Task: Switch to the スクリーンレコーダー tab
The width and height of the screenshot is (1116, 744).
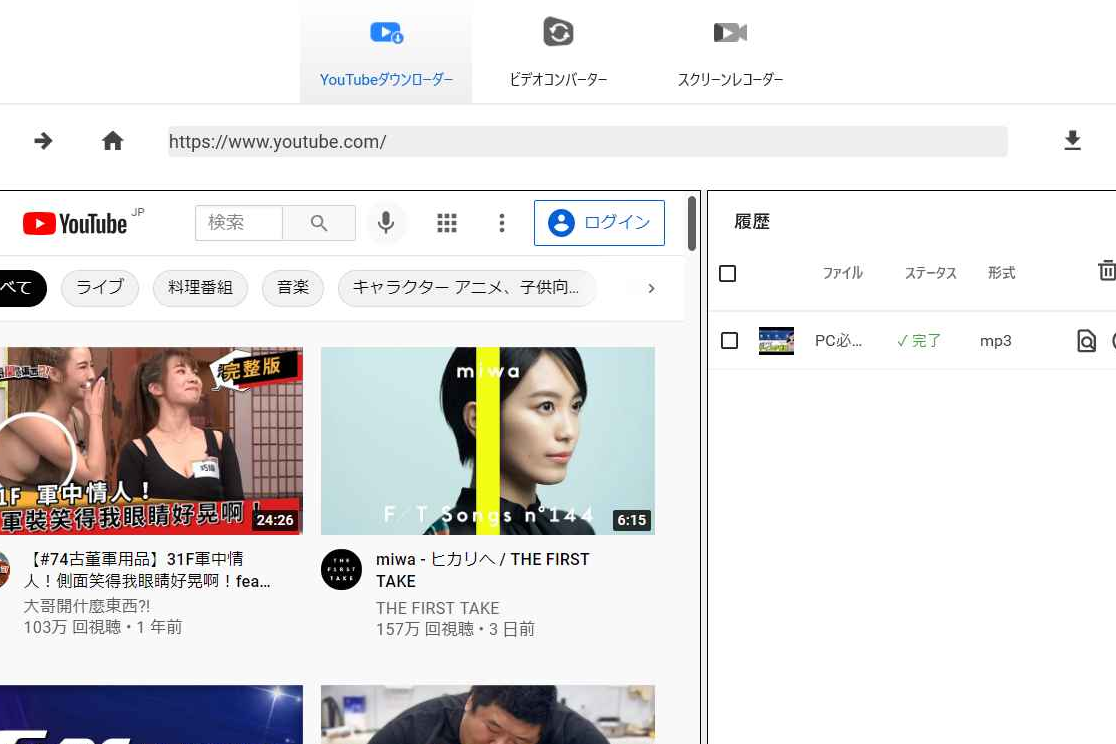Action: click(730, 52)
